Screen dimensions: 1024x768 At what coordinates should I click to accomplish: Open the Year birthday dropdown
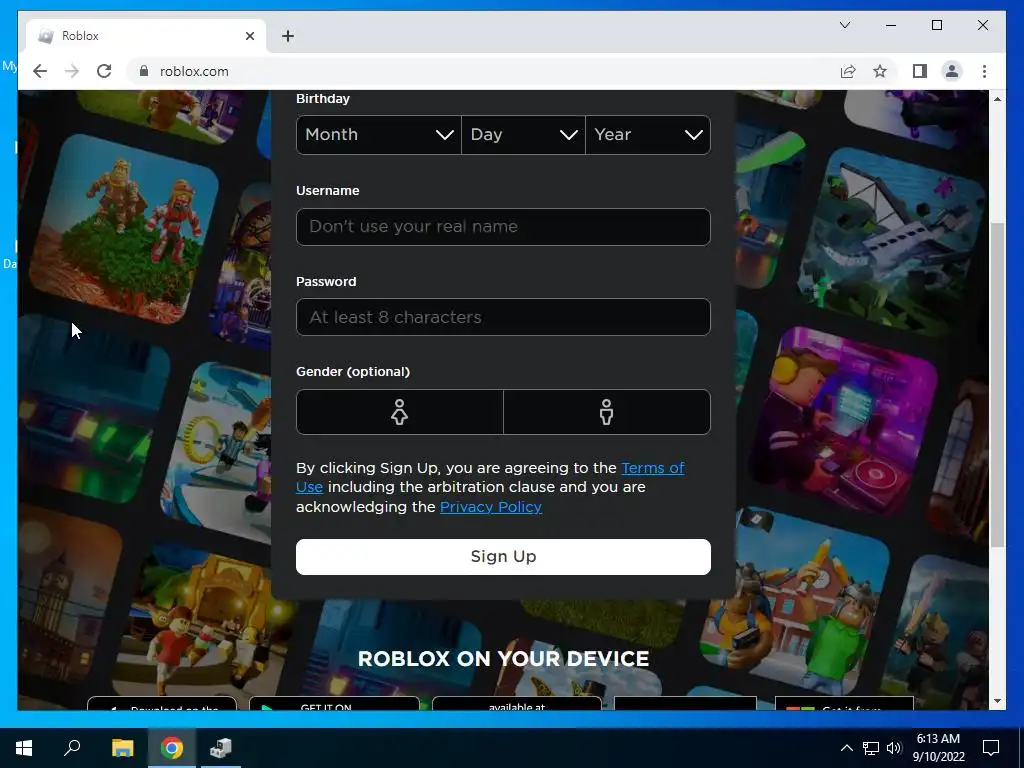tap(648, 135)
